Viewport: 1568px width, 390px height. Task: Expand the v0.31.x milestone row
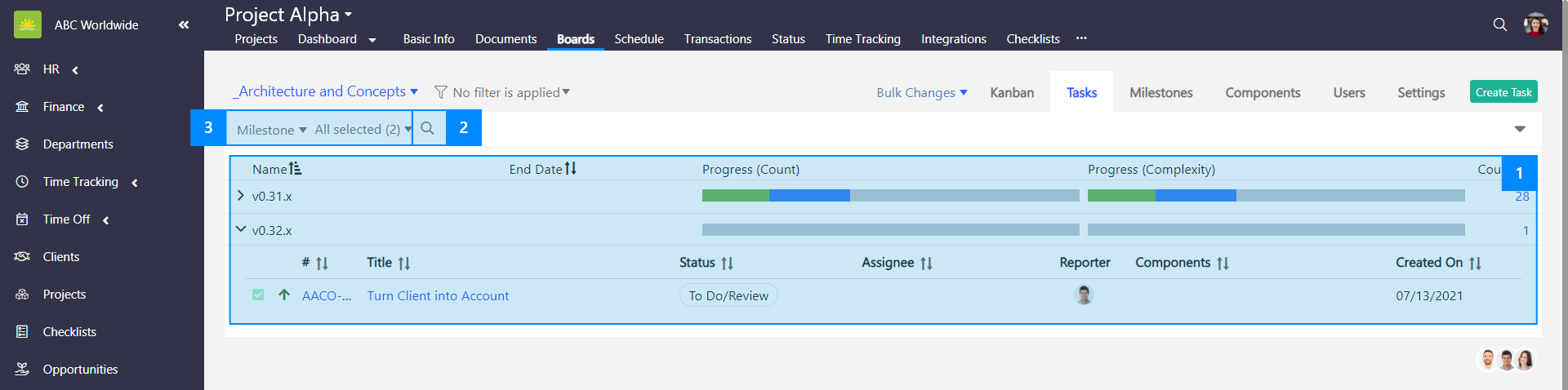(240, 196)
